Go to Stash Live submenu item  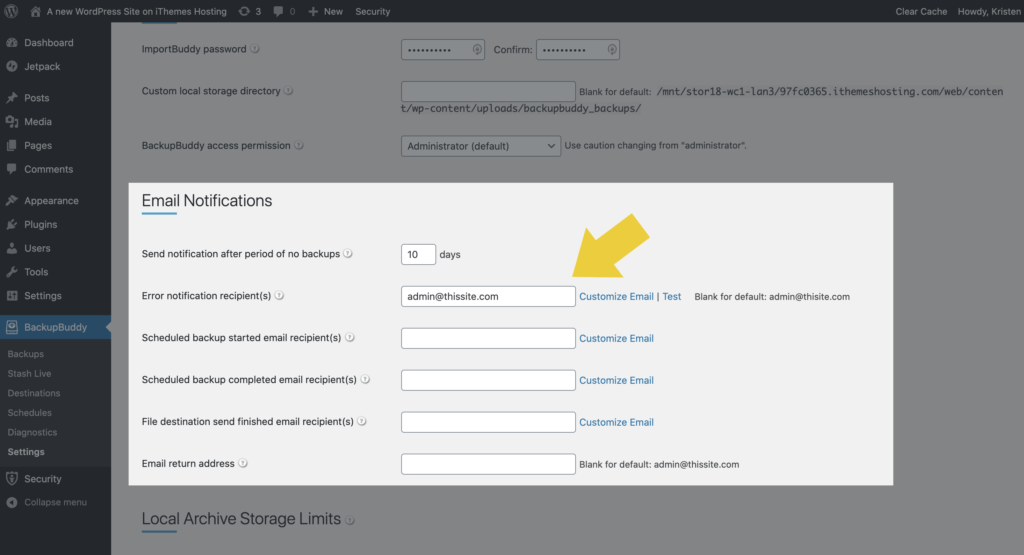tap(29, 373)
